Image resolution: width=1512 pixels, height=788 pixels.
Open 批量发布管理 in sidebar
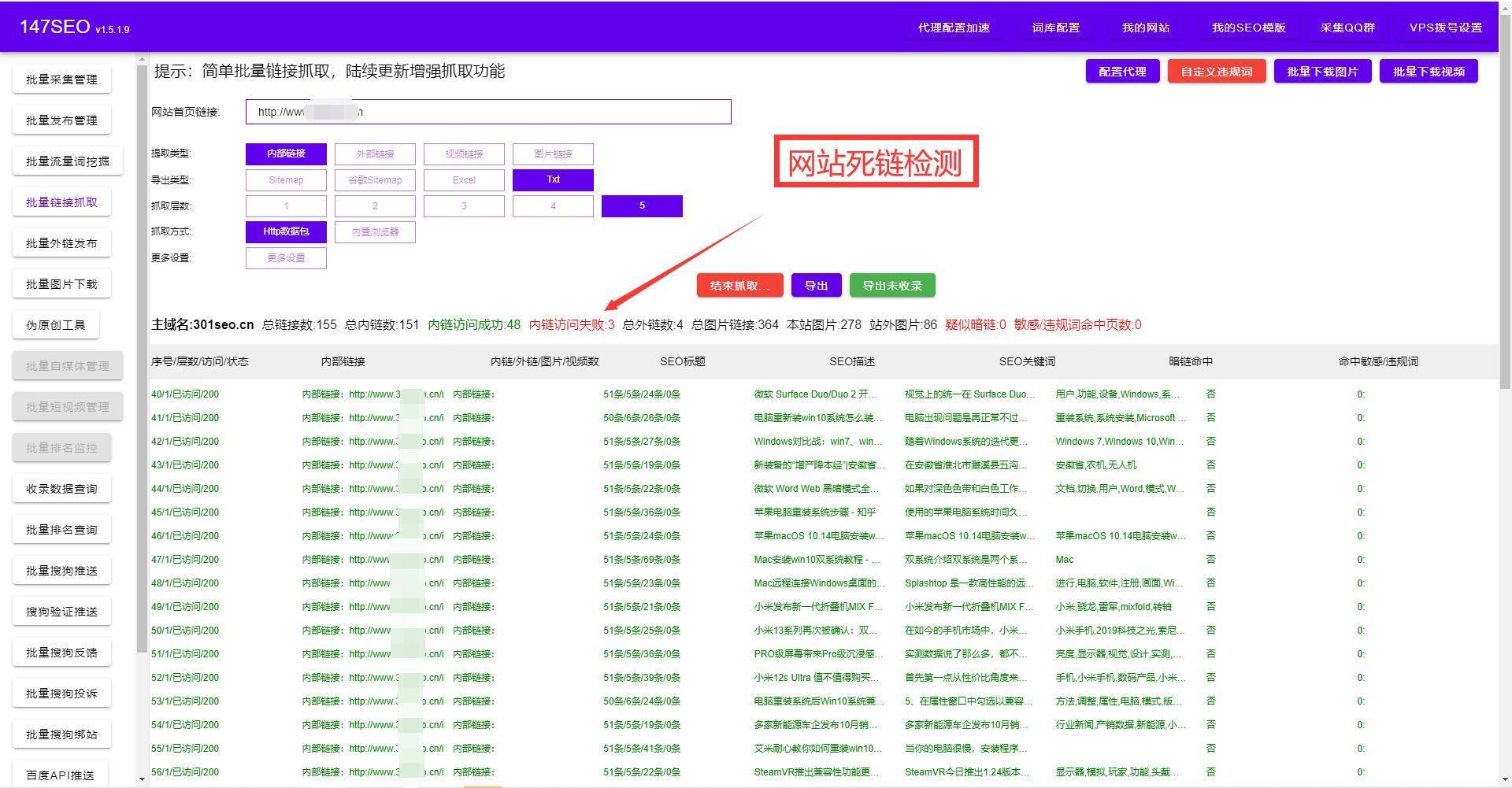point(61,120)
